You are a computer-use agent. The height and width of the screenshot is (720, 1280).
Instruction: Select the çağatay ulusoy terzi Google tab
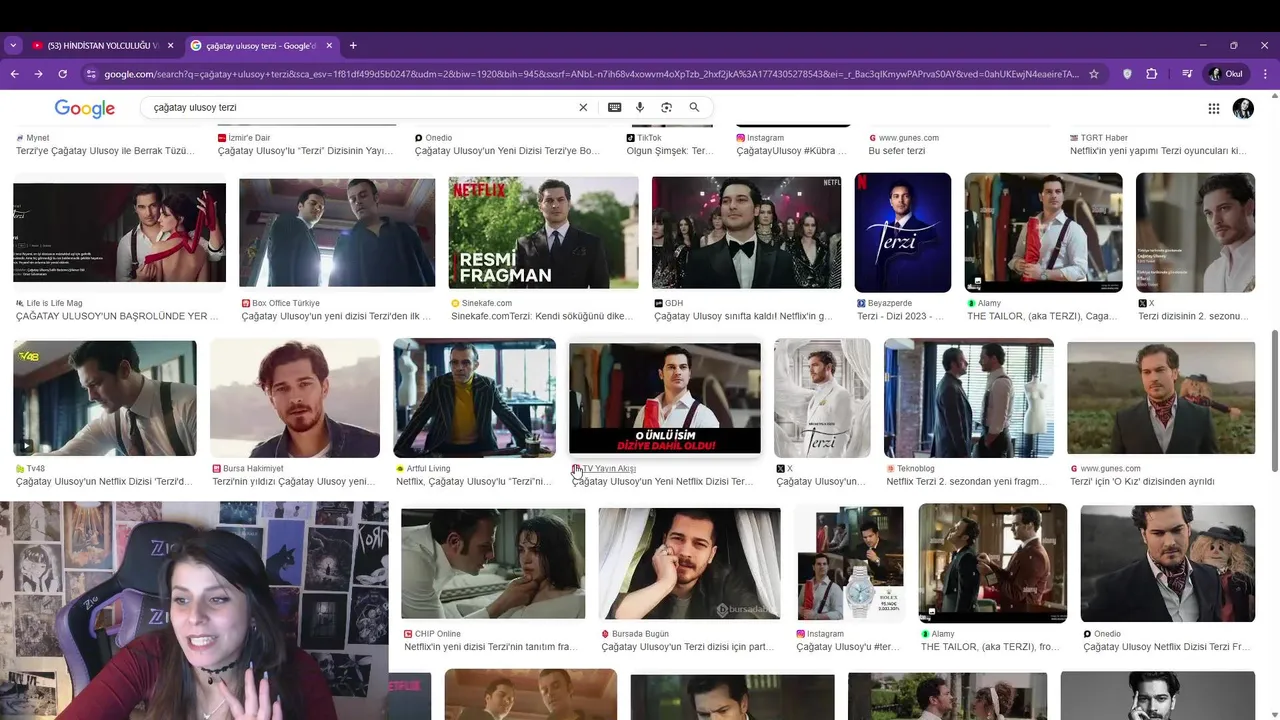coord(261,46)
